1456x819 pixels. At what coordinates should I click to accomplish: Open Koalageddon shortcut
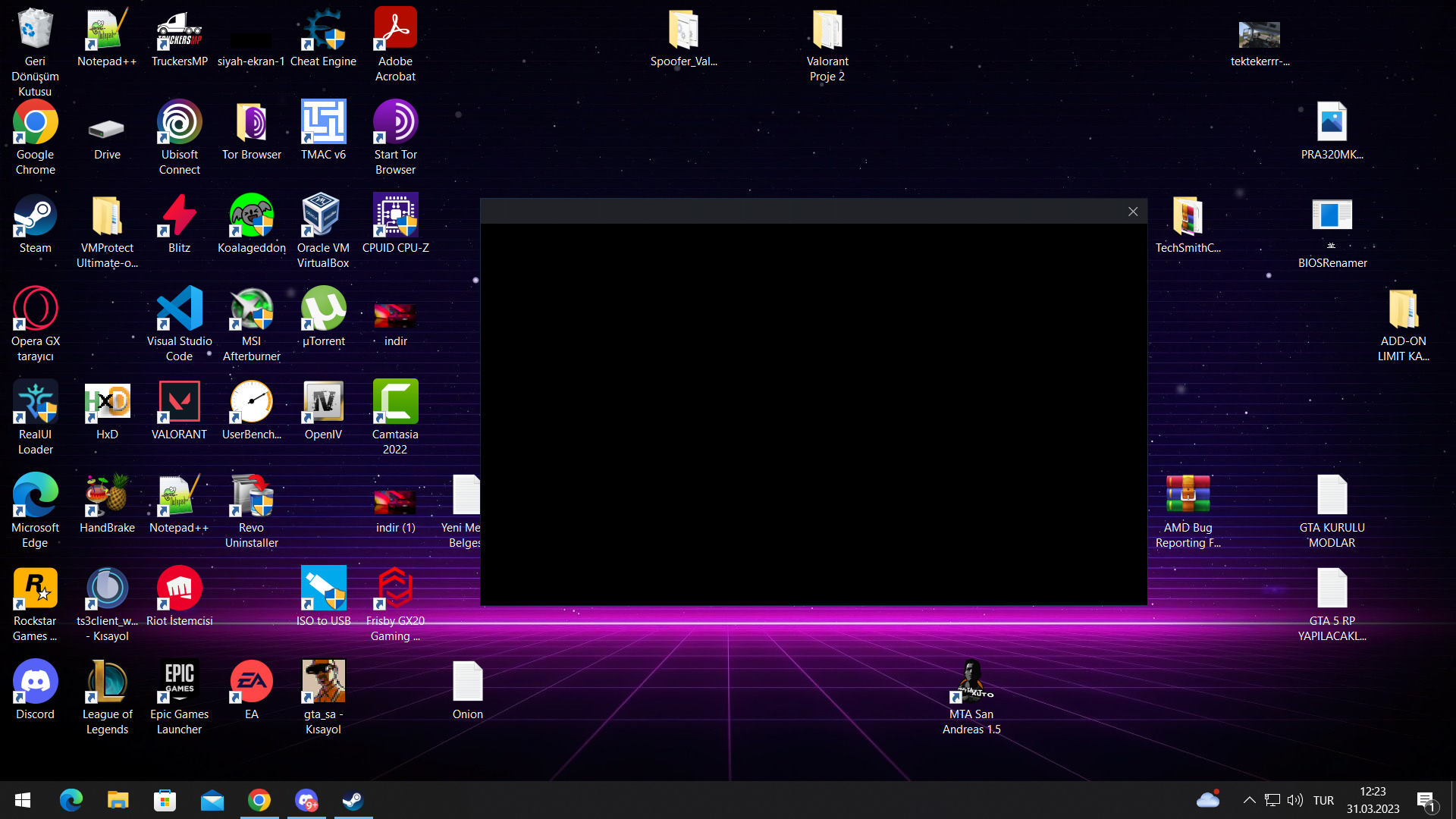[x=251, y=224]
